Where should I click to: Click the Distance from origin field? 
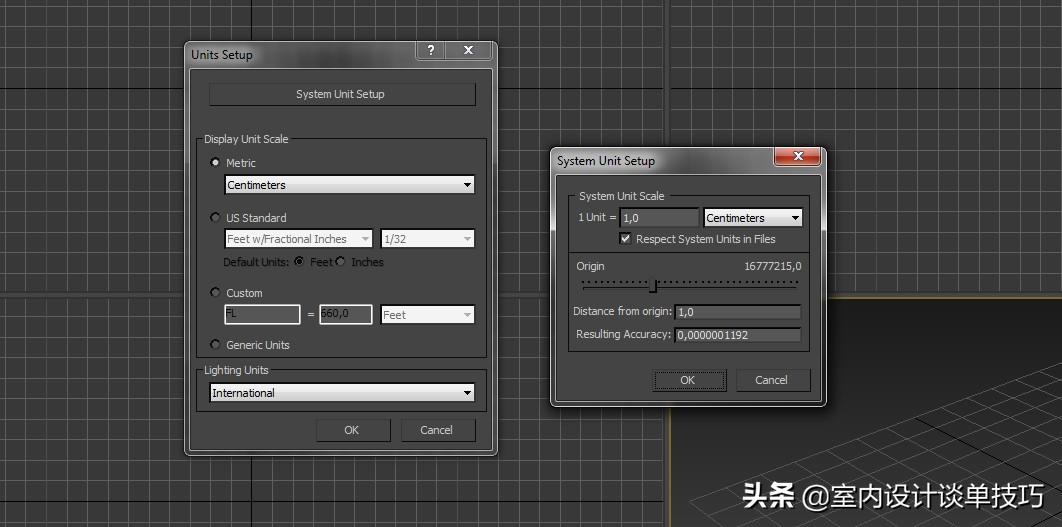point(738,312)
